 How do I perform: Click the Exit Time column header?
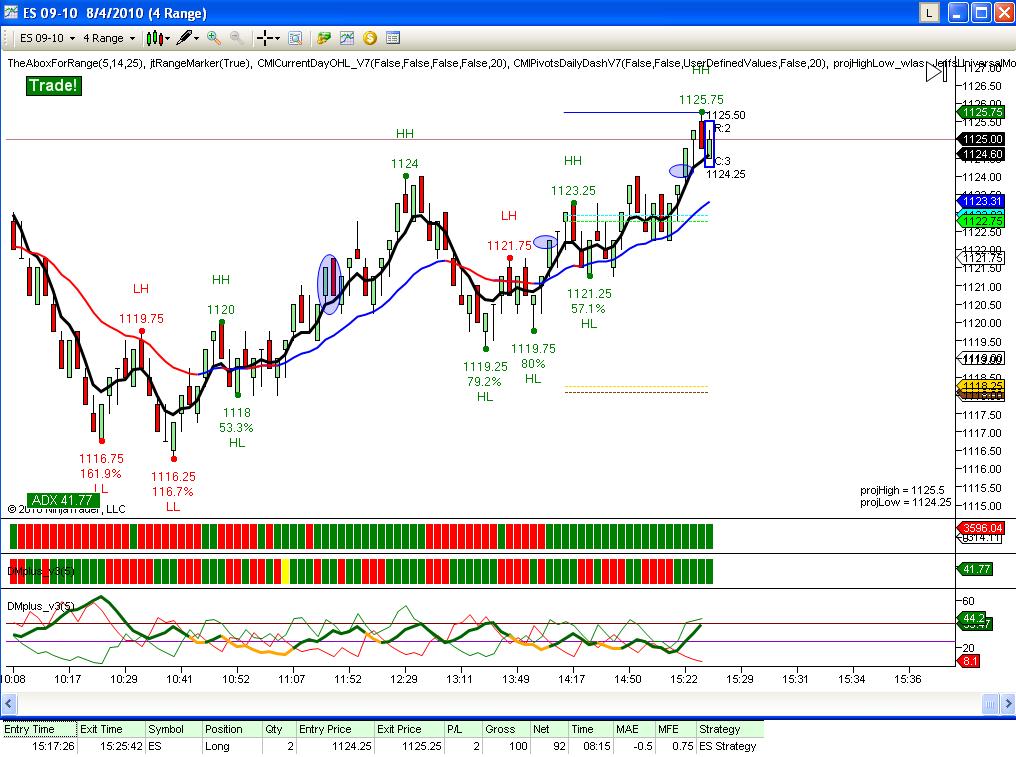pyautogui.click(x=111, y=729)
